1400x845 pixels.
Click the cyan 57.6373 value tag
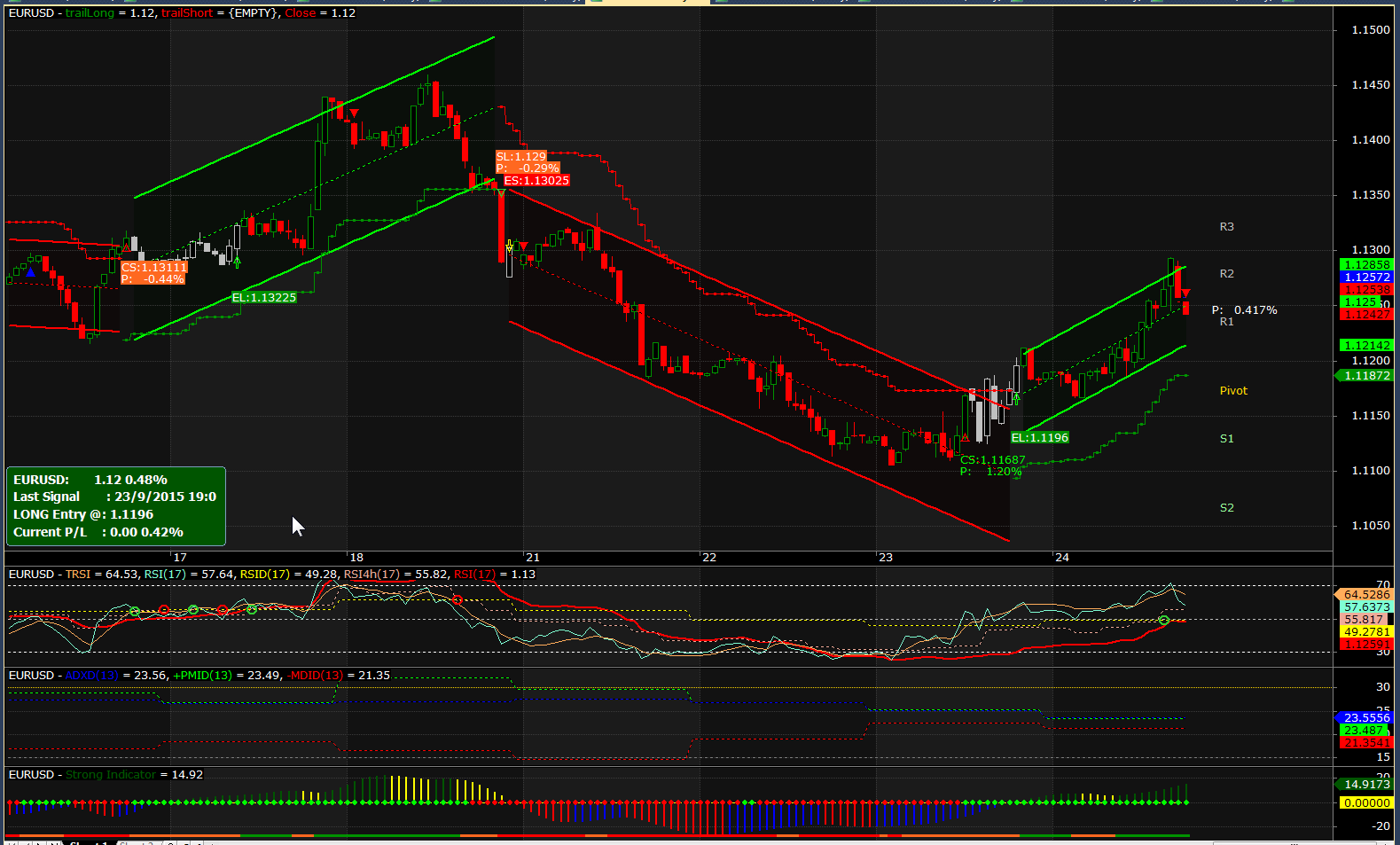(x=1366, y=606)
